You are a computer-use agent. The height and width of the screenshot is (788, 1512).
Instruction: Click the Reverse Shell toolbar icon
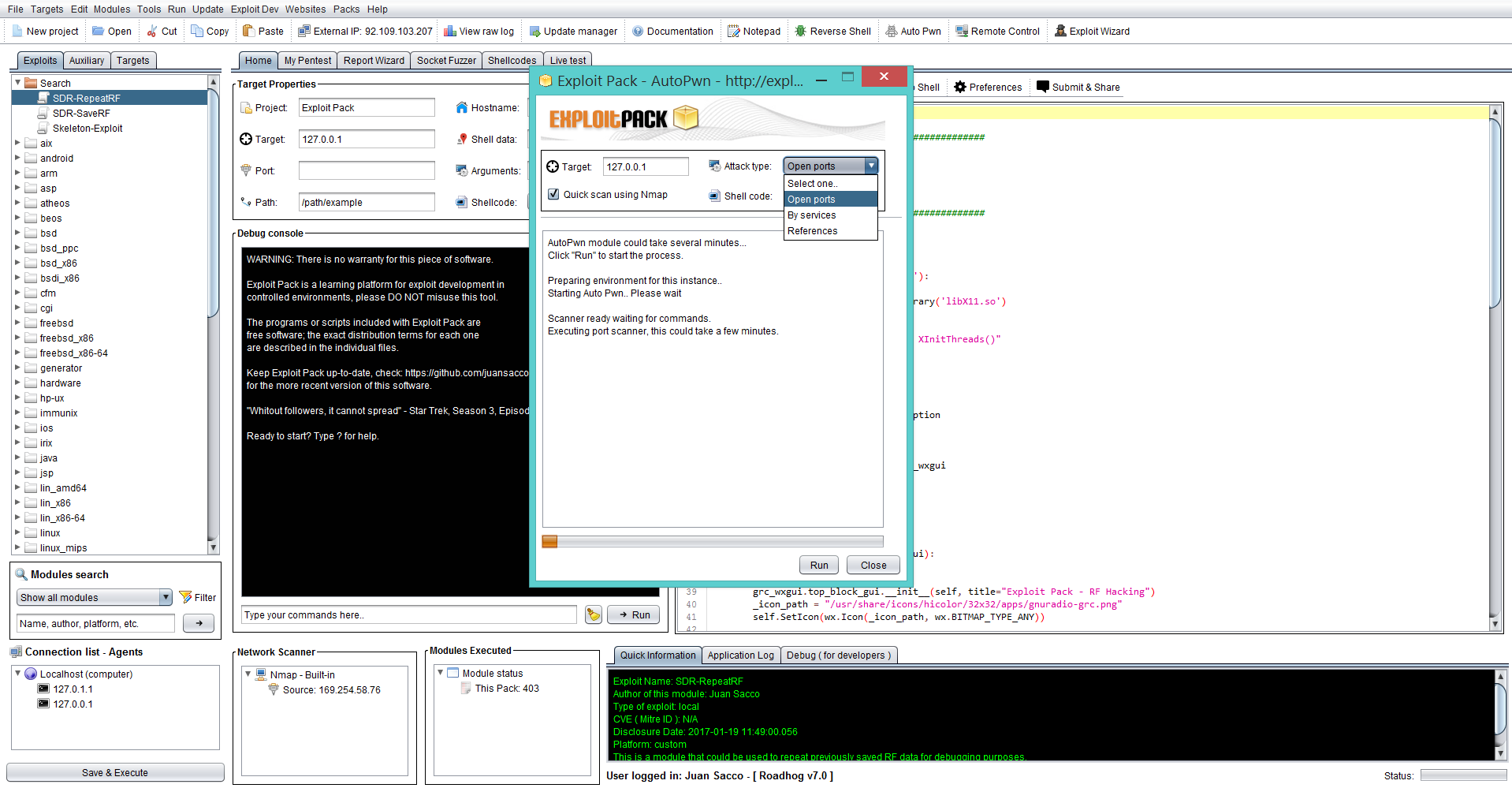tap(800, 32)
